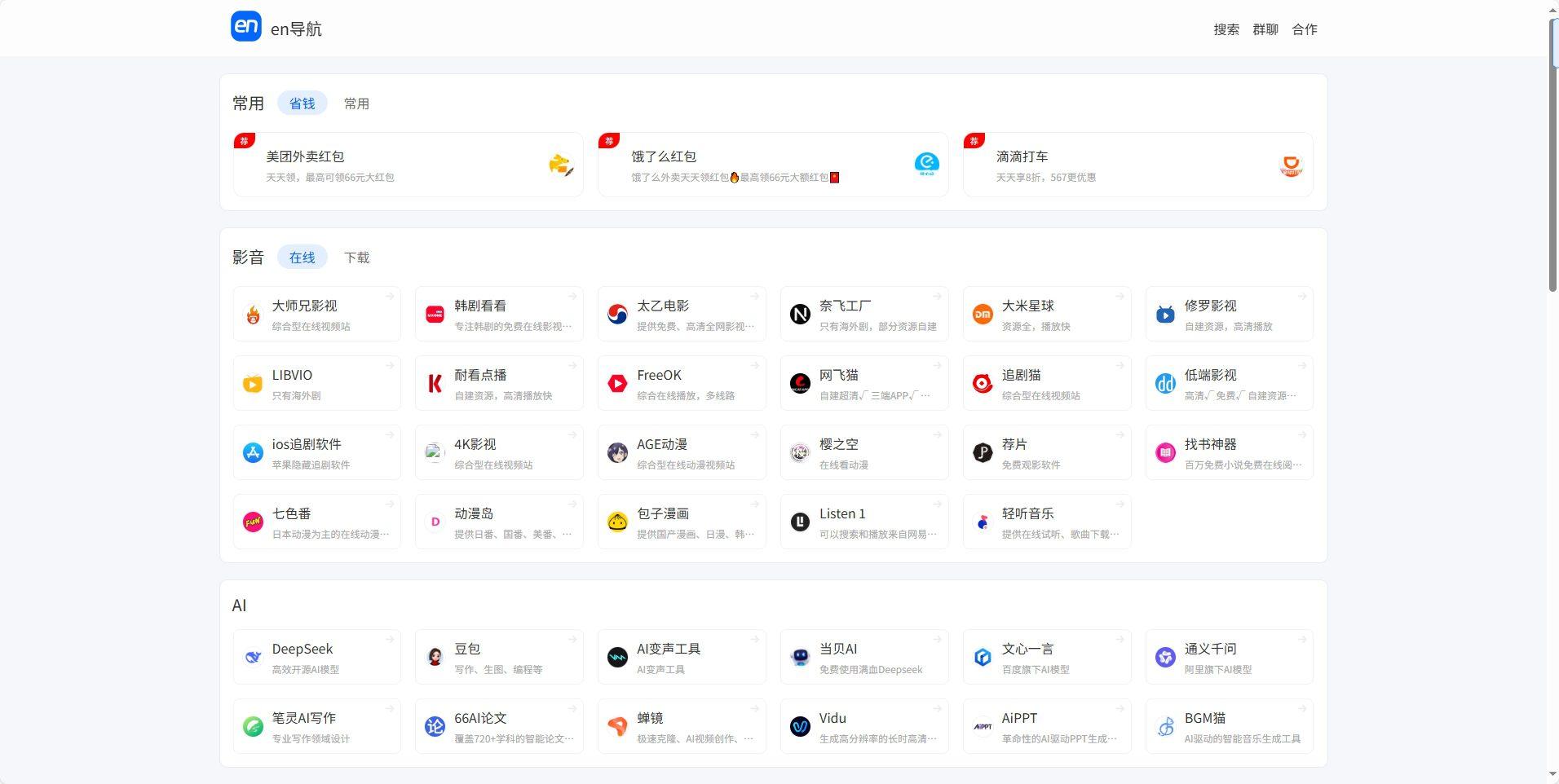This screenshot has width=1559, height=784.
Task: Open 搜索 in the top navigation
Action: 1226,29
